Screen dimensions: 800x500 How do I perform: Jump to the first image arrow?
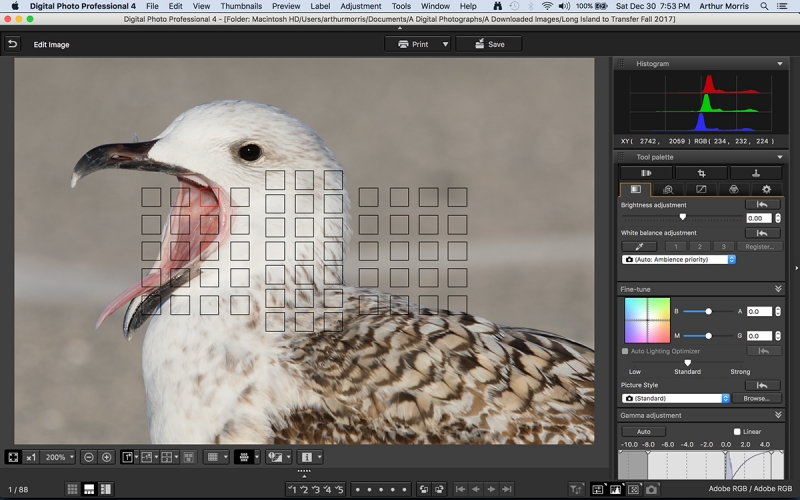pyautogui.click(x=460, y=489)
